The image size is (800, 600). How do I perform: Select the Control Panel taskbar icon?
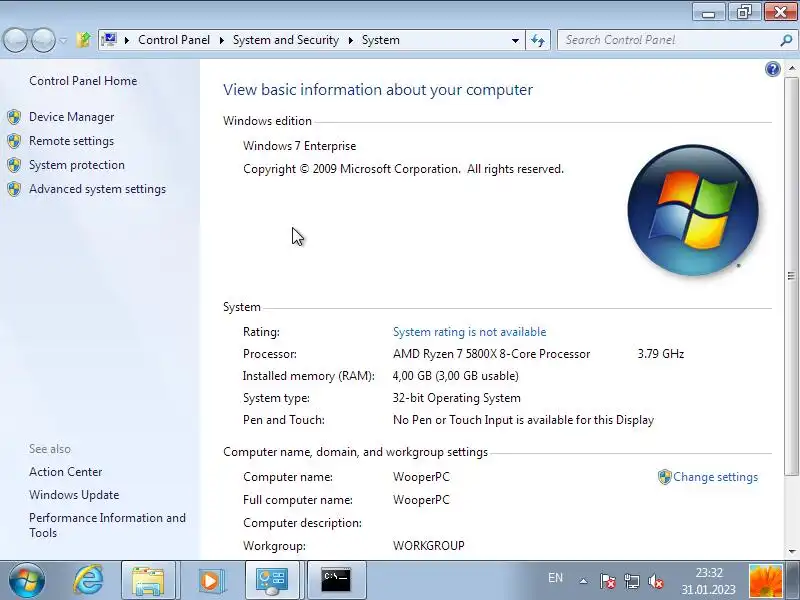click(x=272, y=580)
